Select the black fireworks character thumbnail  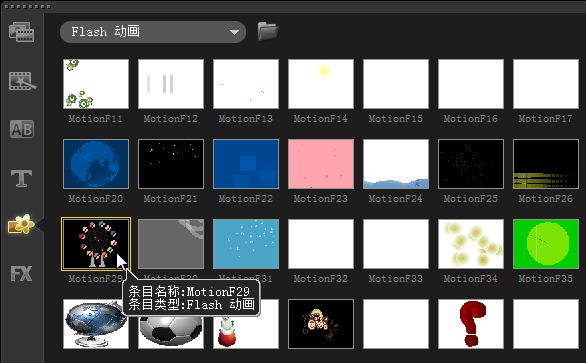click(321, 324)
